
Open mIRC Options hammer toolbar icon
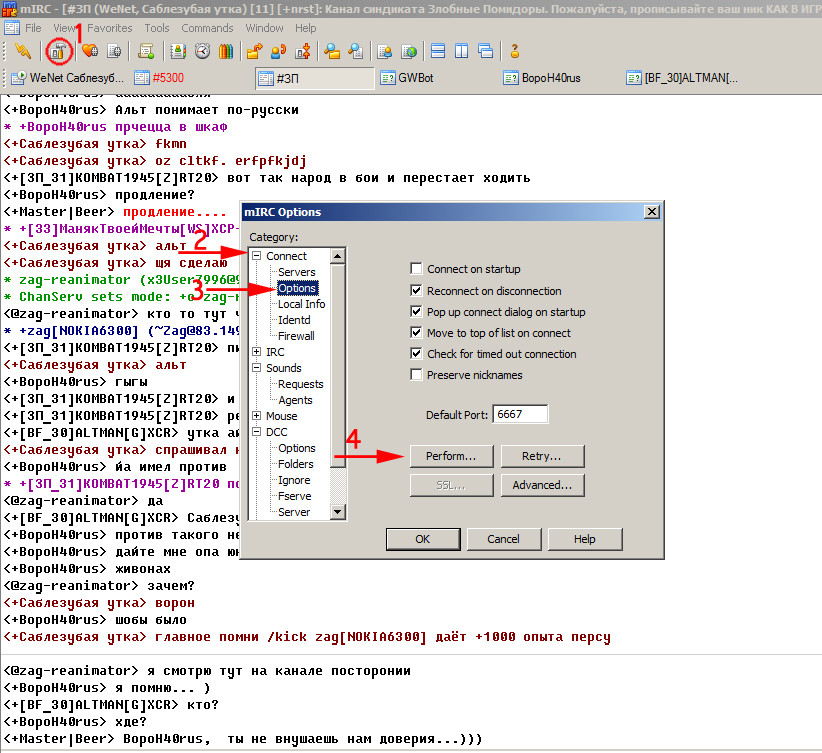[58, 51]
